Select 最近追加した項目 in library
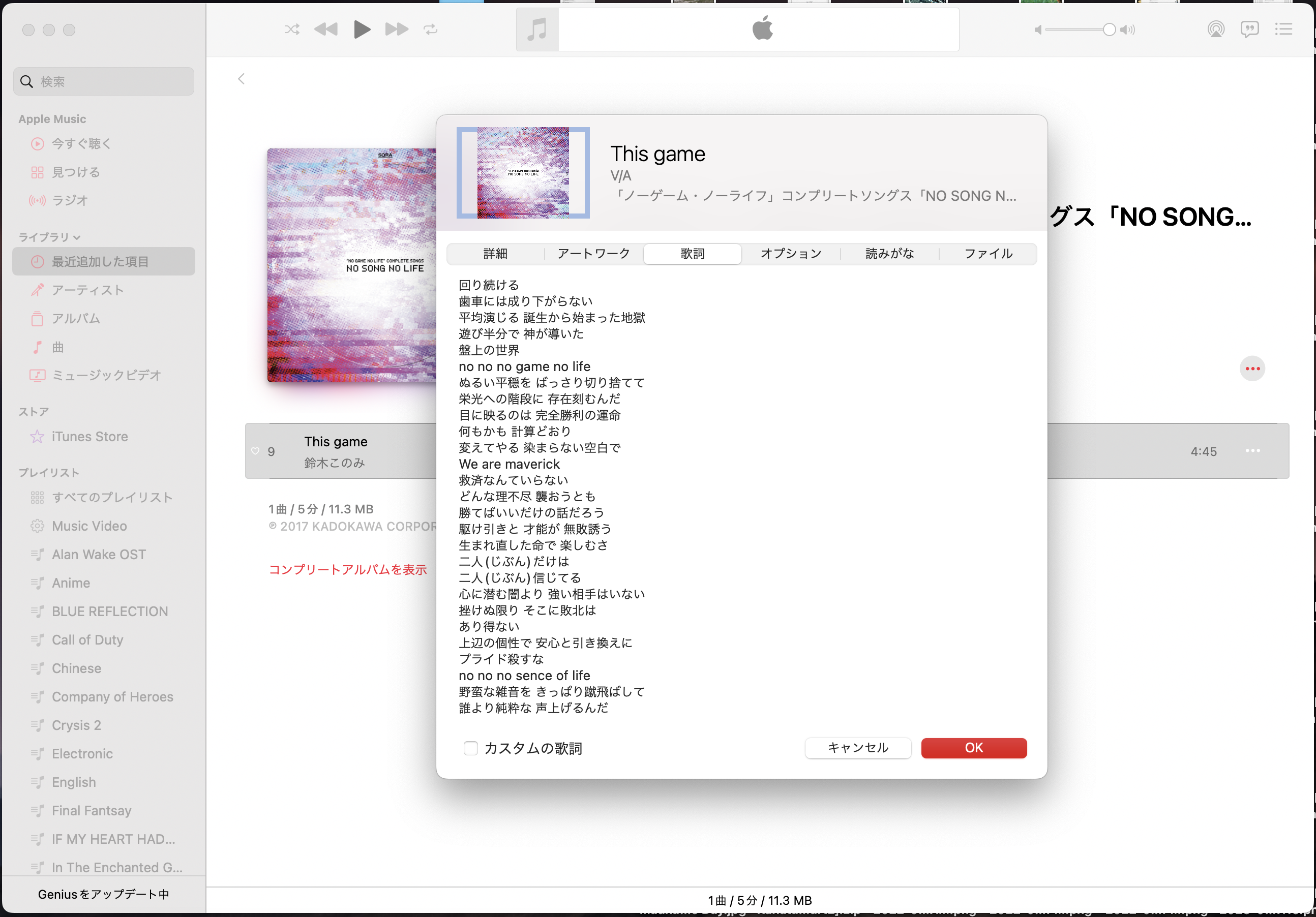This screenshot has width=1316, height=917. click(x=104, y=261)
